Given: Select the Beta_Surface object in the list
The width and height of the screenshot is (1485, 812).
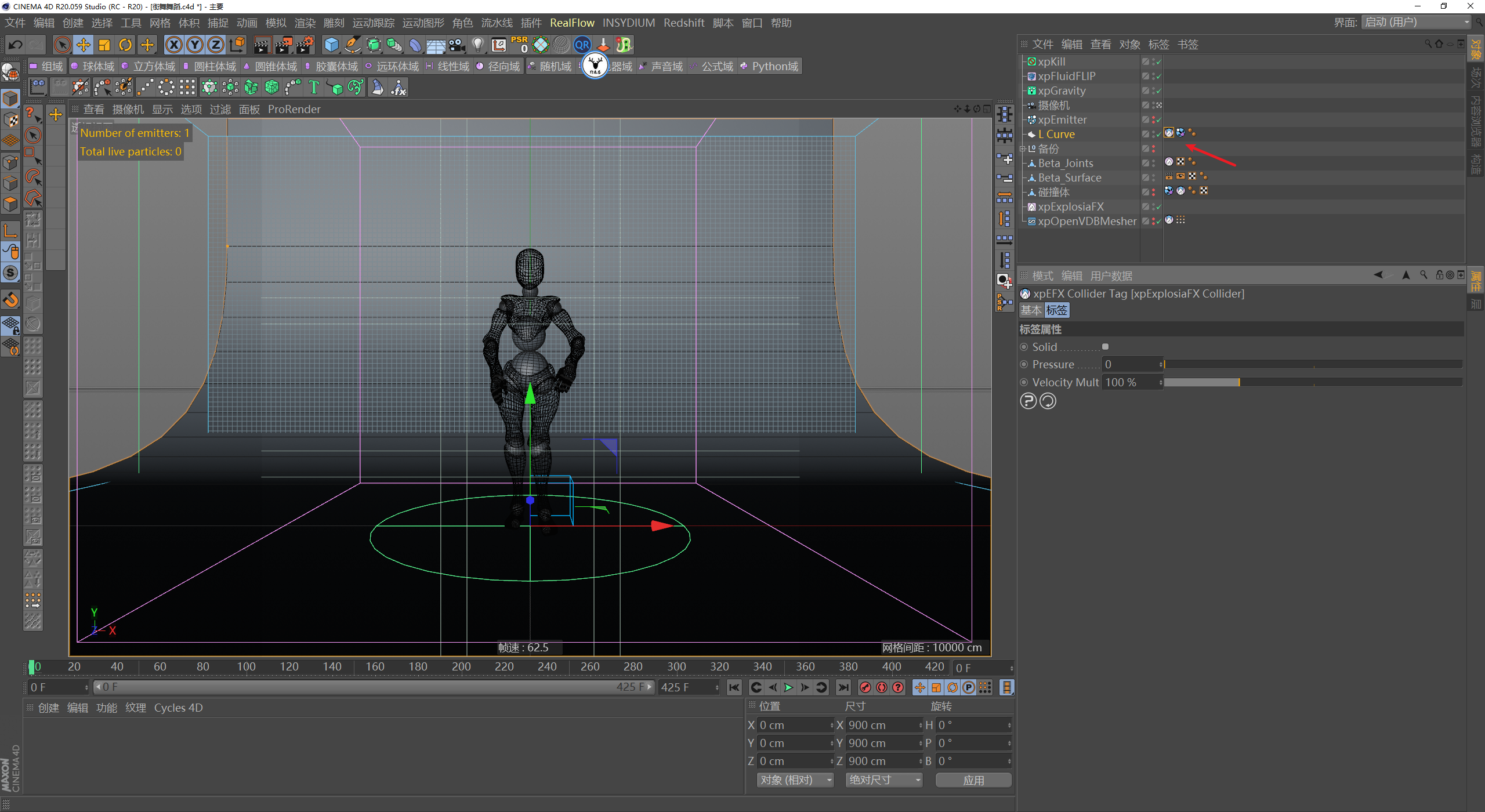Looking at the screenshot, I should 1069,178.
